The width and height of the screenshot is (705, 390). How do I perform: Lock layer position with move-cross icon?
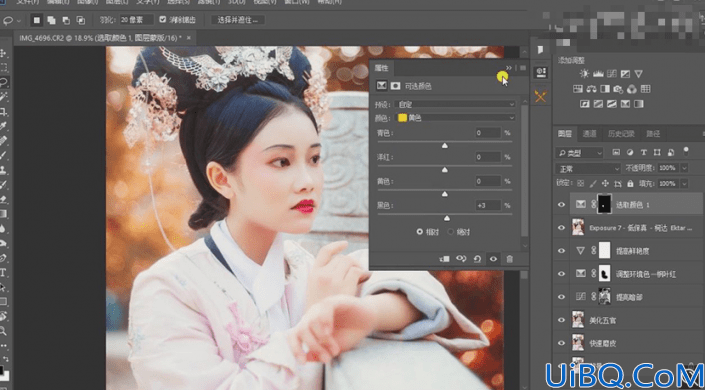point(605,184)
